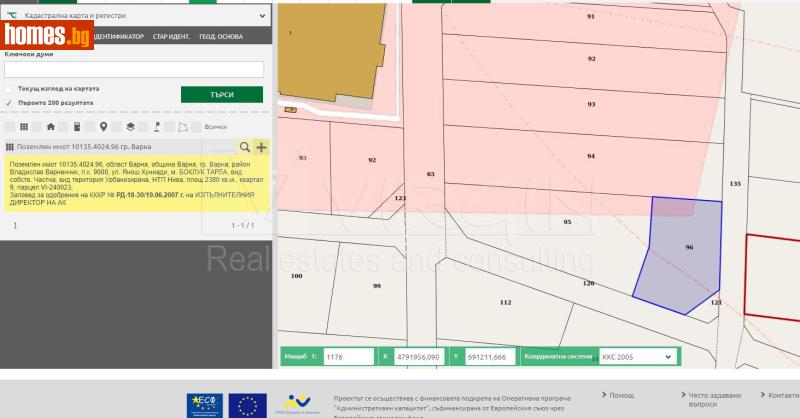The image size is (800, 418).
Task: Tick the checkbox before the layers icon
Action: click(117, 127)
